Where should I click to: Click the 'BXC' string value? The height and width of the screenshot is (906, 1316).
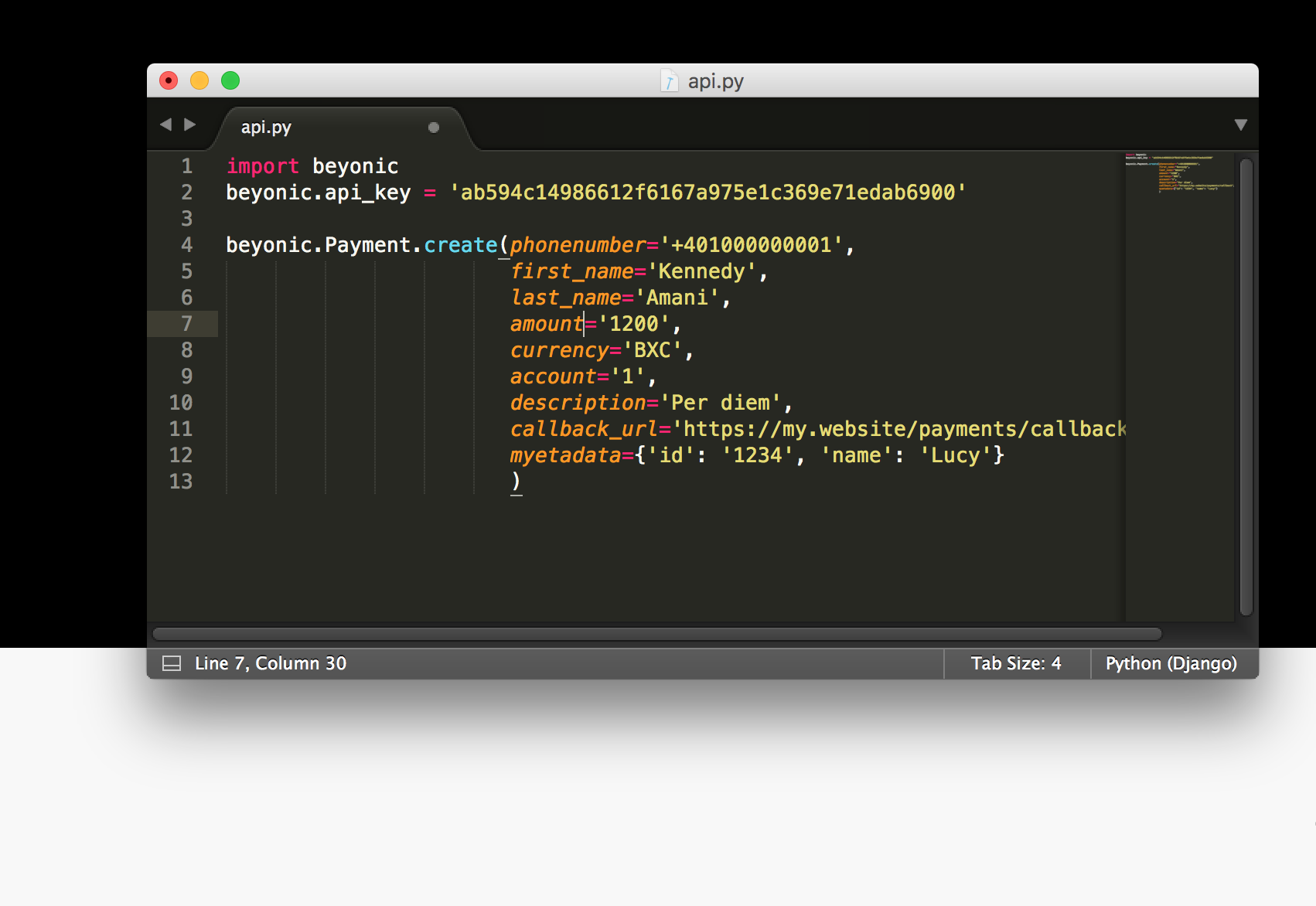tap(653, 350)
